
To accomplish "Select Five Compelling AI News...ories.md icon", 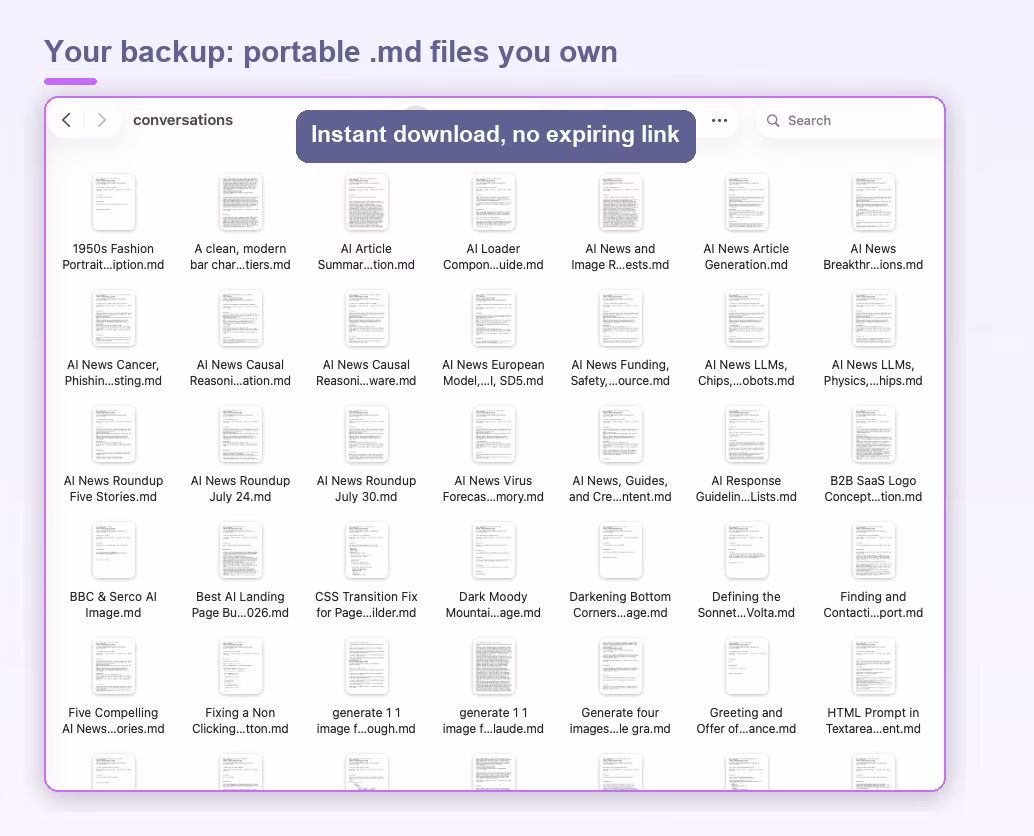I will click(113, 667).
